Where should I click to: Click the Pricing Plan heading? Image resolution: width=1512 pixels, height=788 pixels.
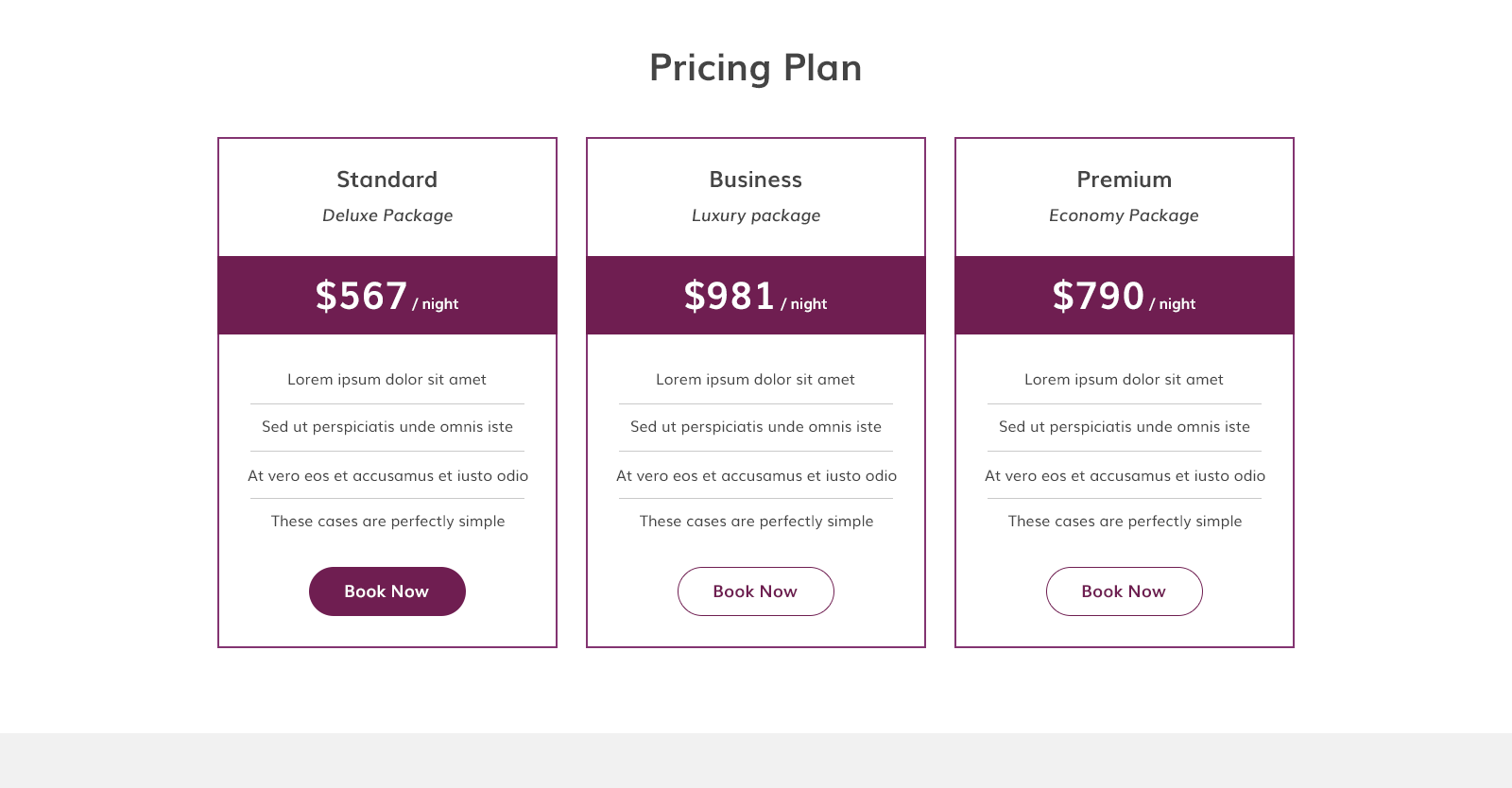(756, 68)
